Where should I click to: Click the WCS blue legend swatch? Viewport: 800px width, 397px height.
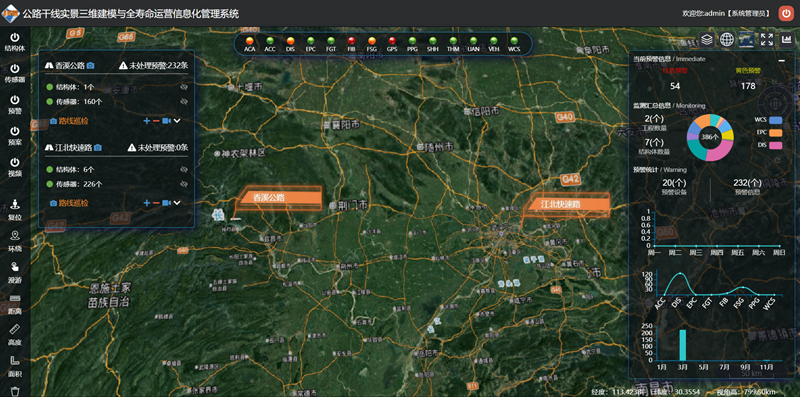pyautogui.click(x=776, y=120)
